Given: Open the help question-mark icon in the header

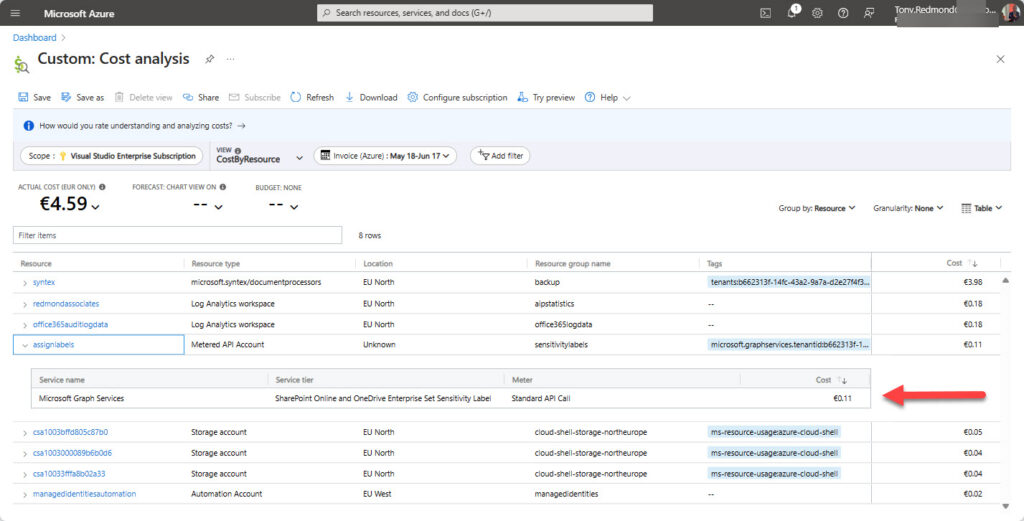Looking at the screenshot, I should tap(843, 13).
